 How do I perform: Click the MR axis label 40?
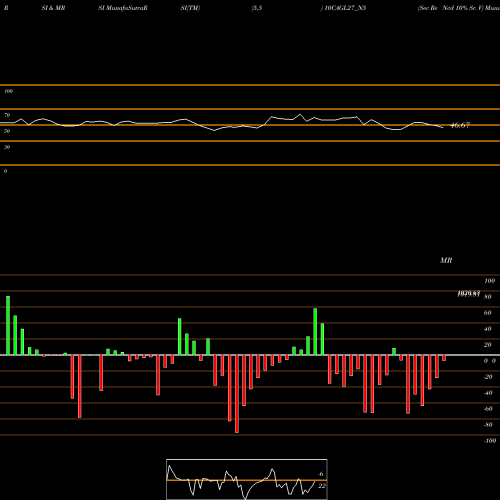[x=487, y=329]
